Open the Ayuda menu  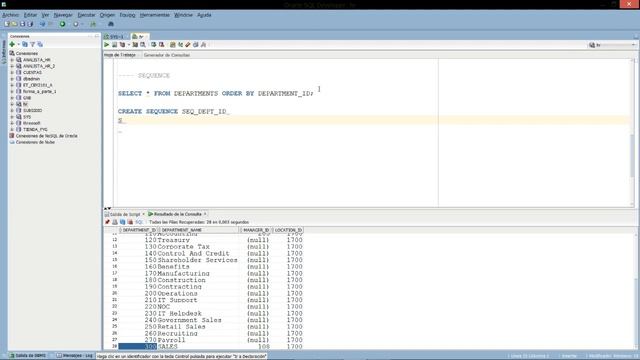204,15
